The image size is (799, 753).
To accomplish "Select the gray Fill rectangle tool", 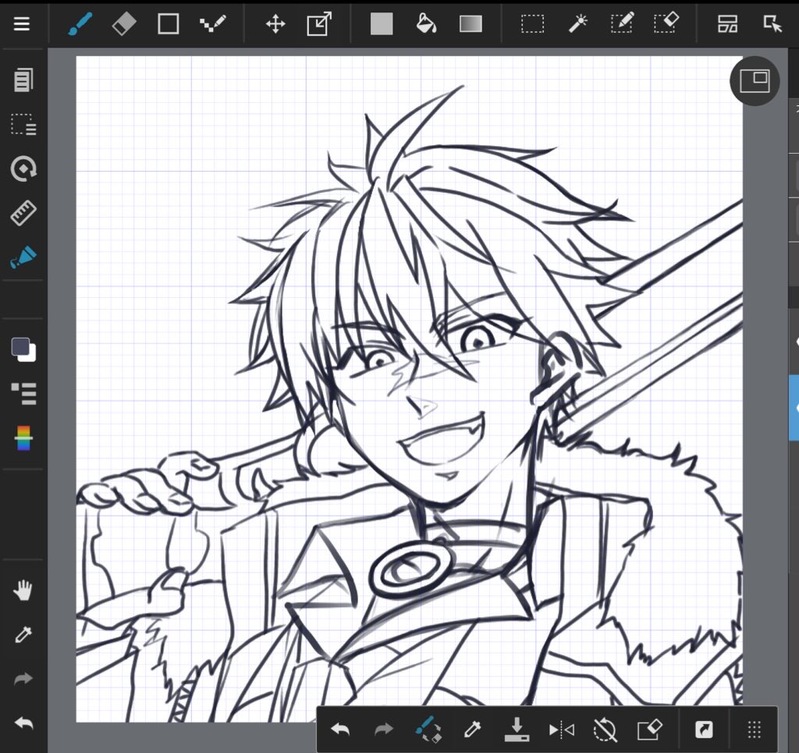I will [382, 24].
